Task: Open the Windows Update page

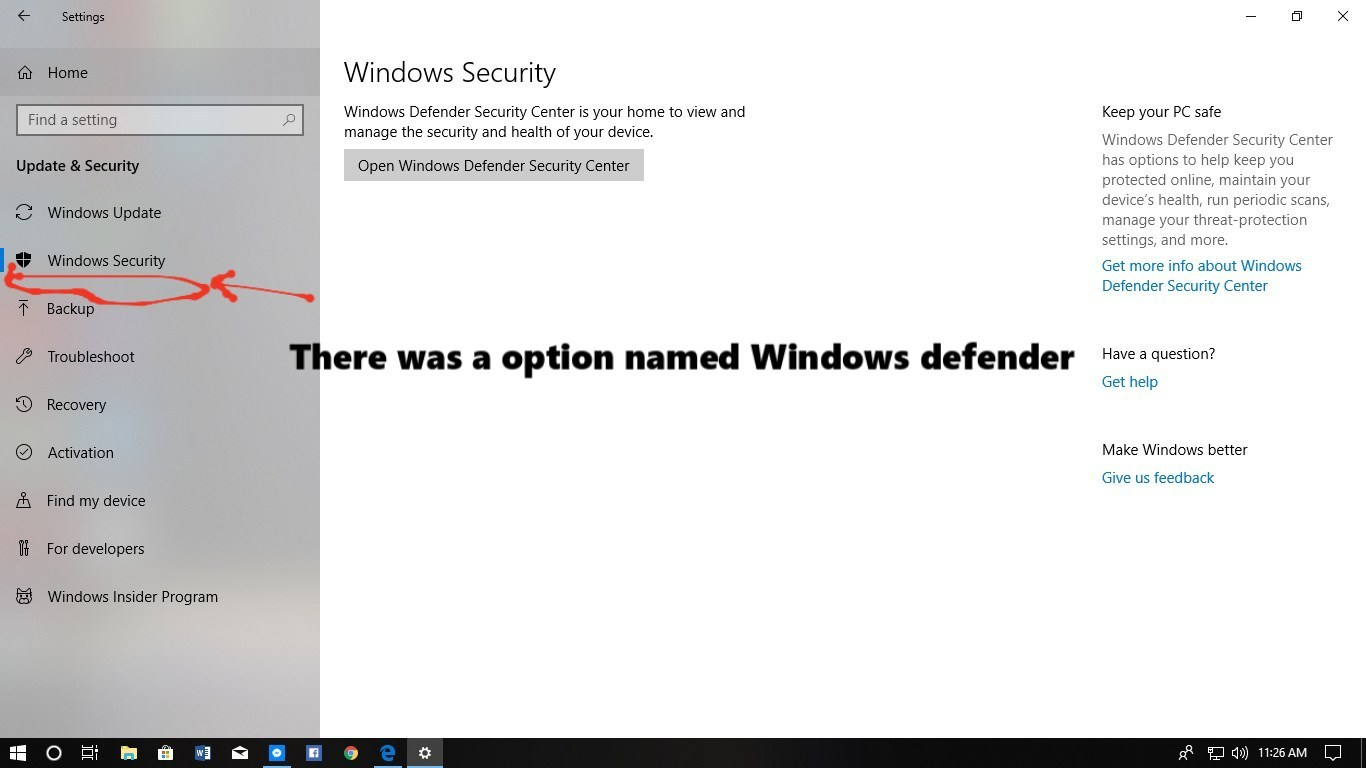Action: (x=160, y=213)
